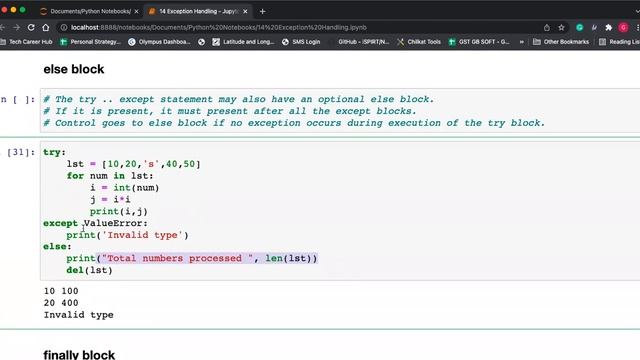Click the 'Invalid type' output line
The width and height of the screenshot is (640, 360).
79,315
